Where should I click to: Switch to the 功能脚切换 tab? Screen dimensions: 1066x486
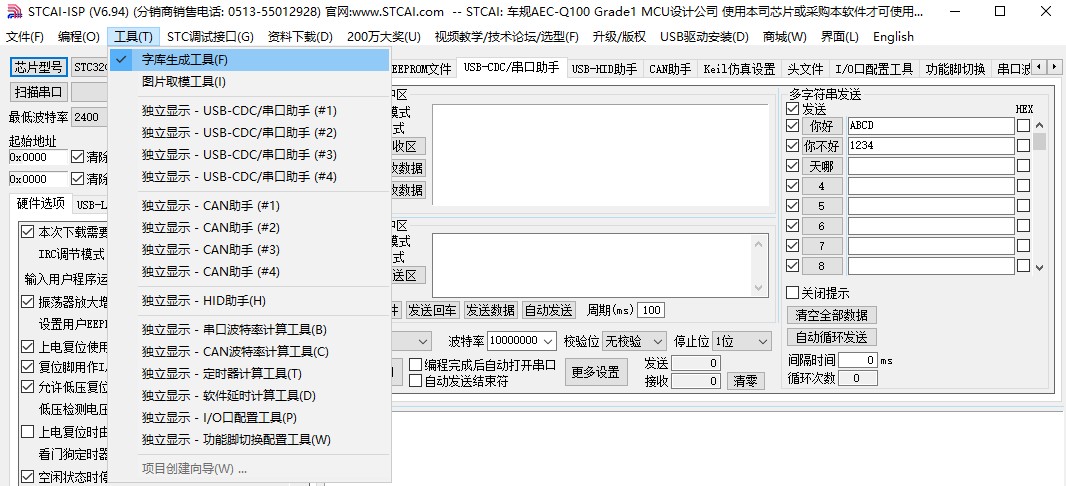(x=955, y=69)
